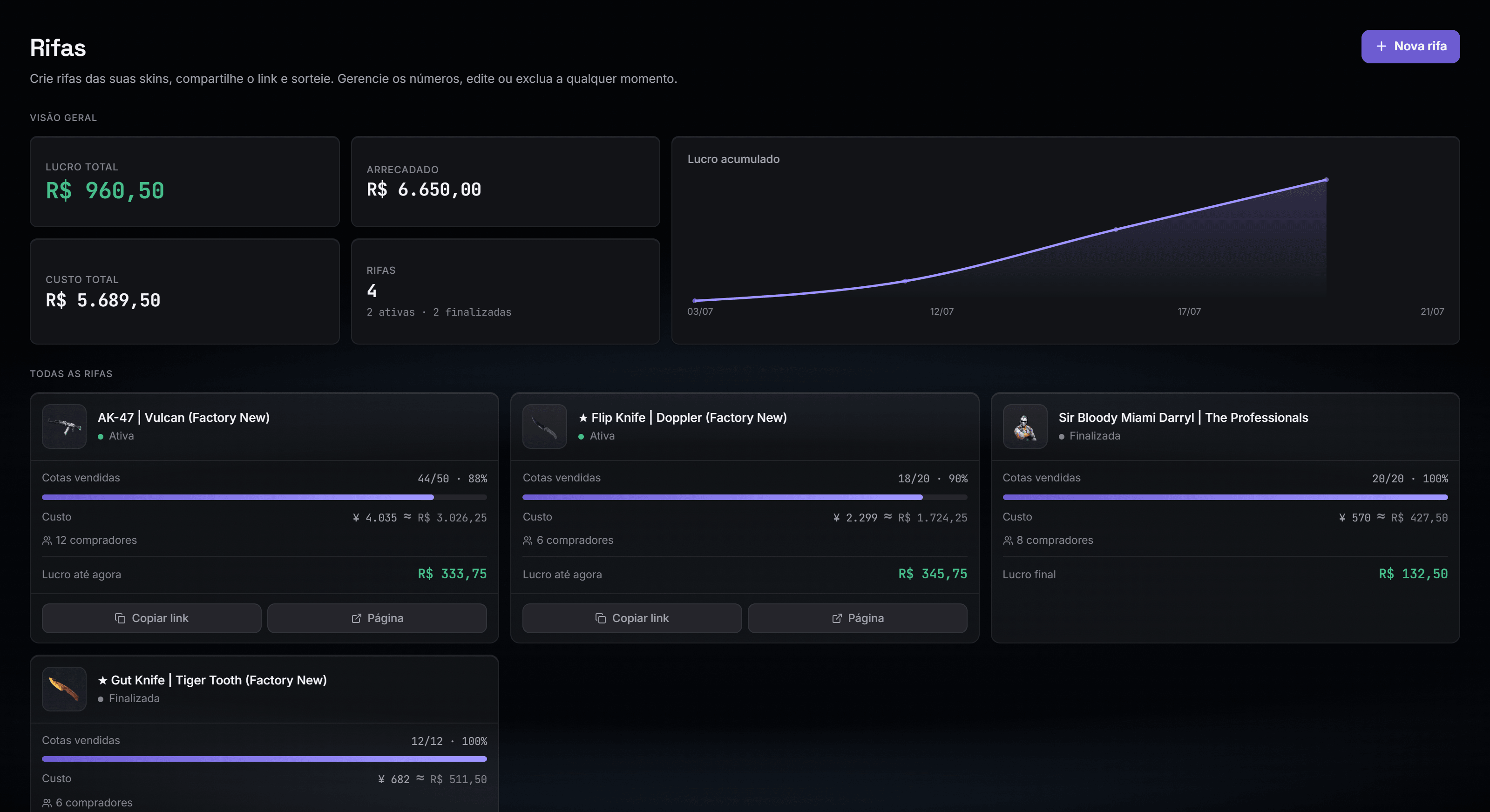Open the Sir Bloody Miami Darryl raffle title
This screenshot has width=1490, height=812.
[1184, 418]
